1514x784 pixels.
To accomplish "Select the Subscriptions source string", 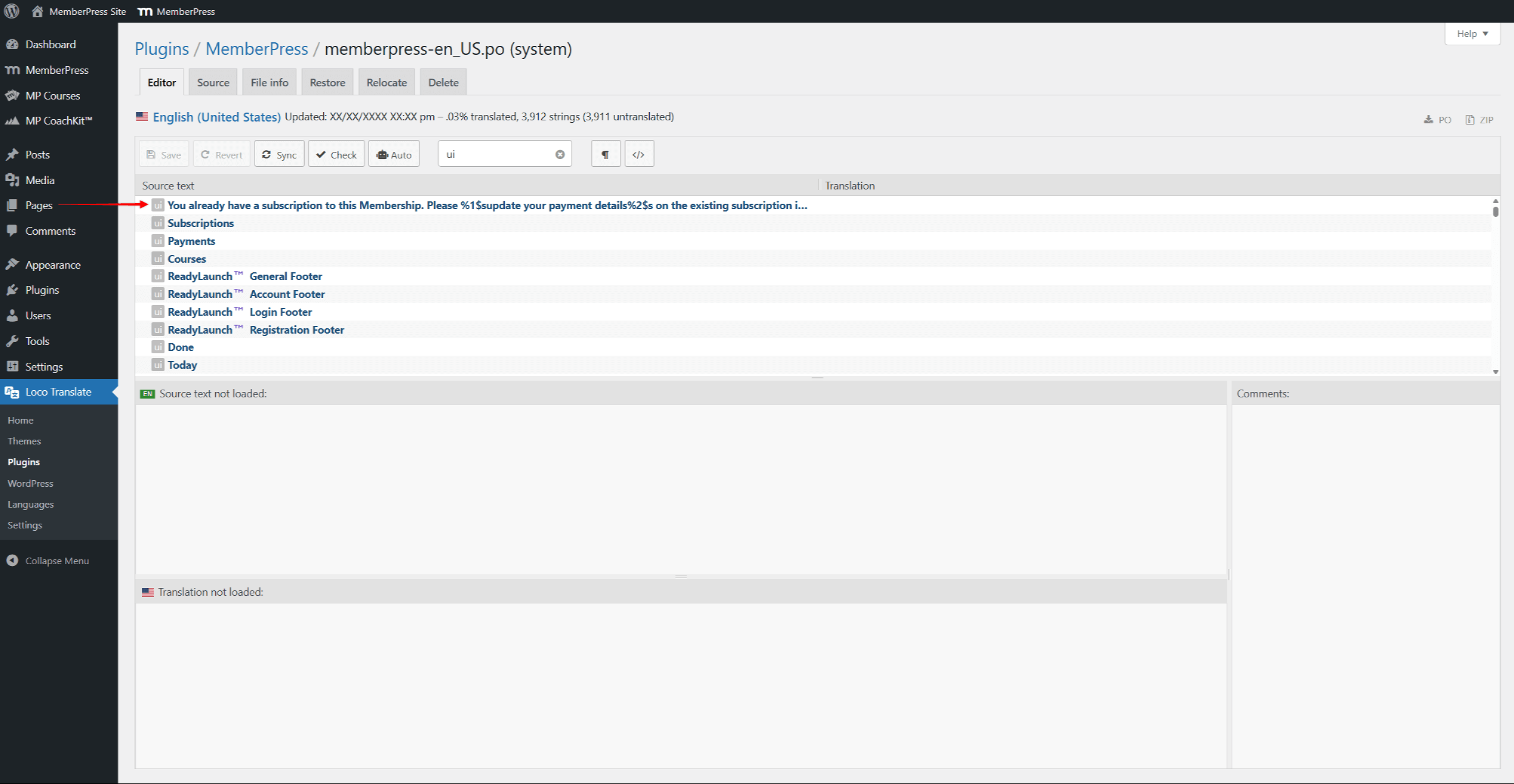I will pos(200,223).
